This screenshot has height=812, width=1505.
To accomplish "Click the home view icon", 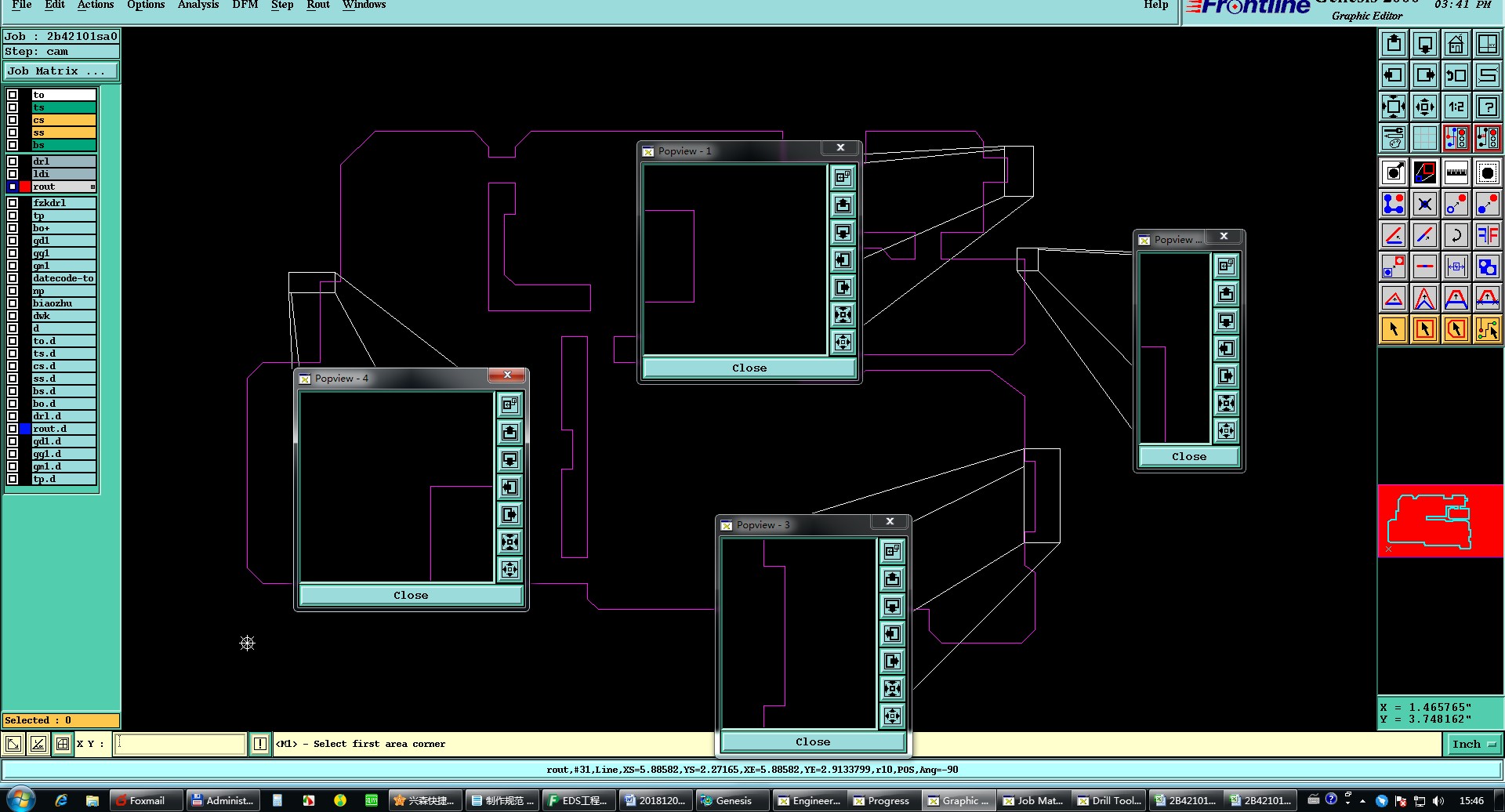I will [1456, 44].
